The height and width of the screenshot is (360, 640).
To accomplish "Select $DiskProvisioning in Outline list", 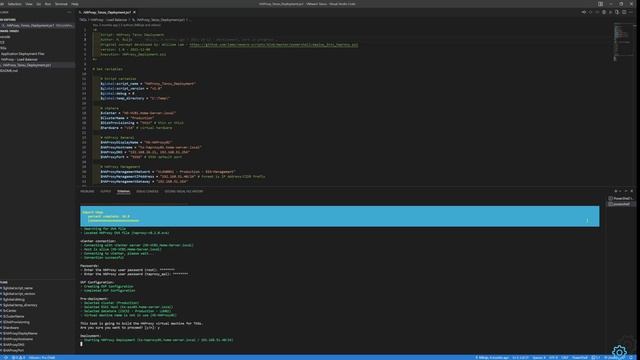I will 16,322.
